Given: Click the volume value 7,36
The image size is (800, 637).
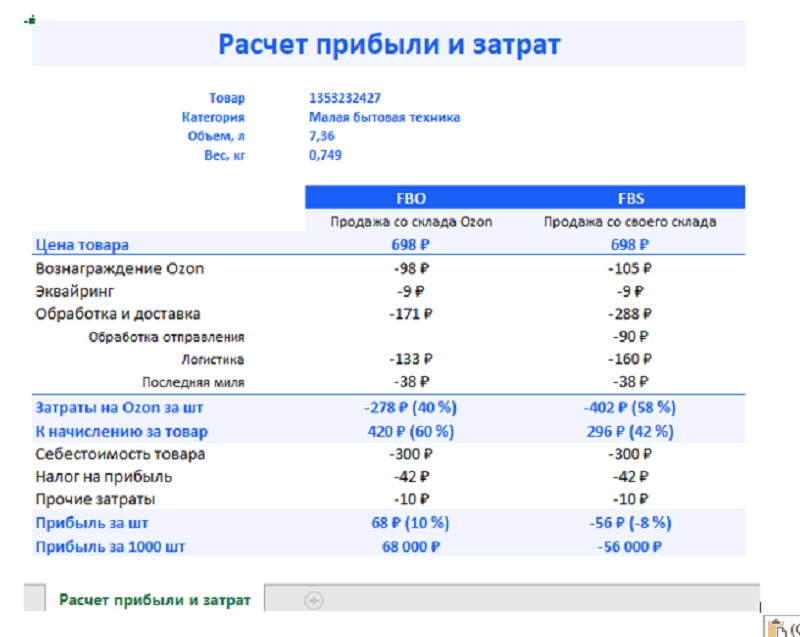Looking at the screenshot, I should (x=321, y=136).
